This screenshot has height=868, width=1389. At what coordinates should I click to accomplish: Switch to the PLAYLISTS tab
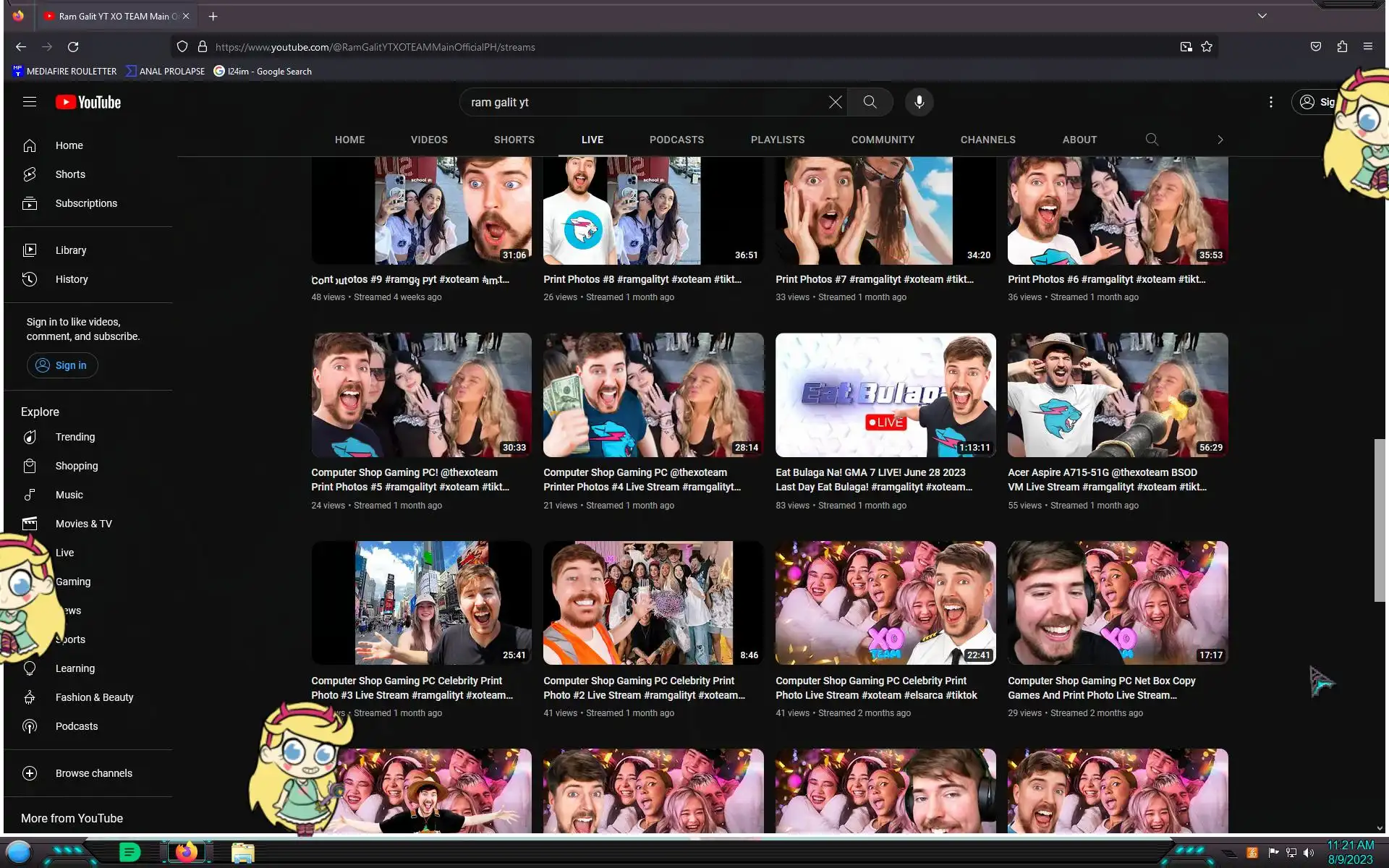coord(777,140)
